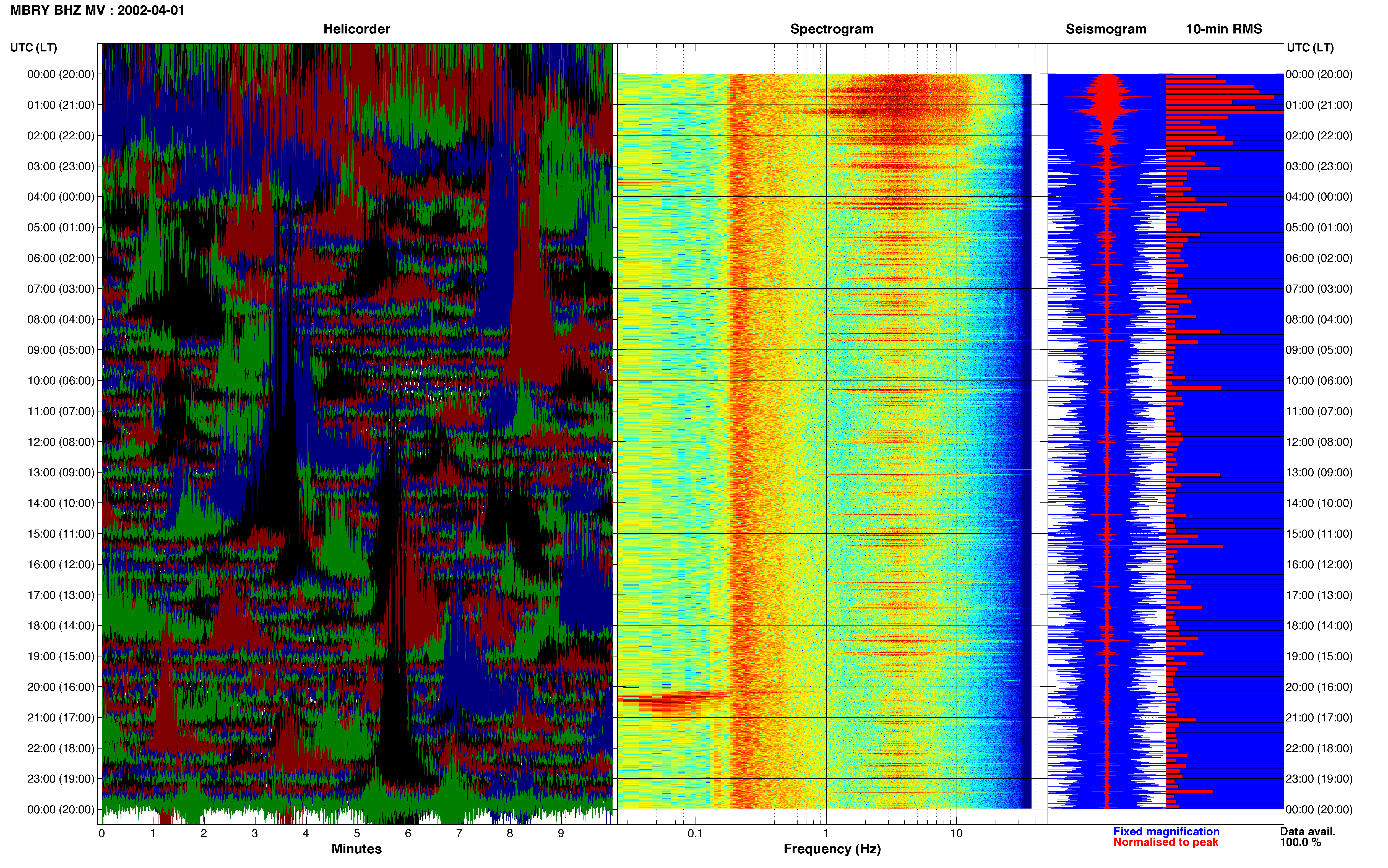Click the '7' tick on the Minutes axis
Viewport: 1388px width, 868px height.
[x=459, y=833]
